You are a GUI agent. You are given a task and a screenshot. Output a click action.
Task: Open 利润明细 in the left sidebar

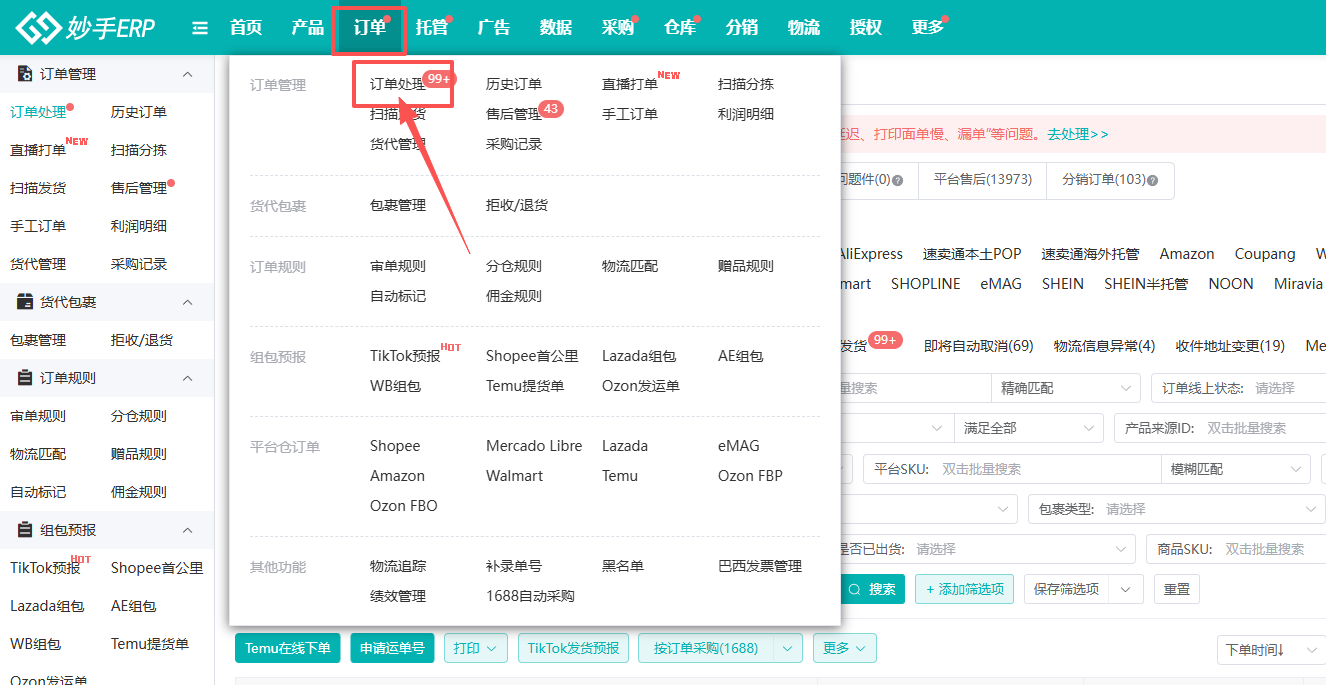pyautogui.click(x=139, y=226)
